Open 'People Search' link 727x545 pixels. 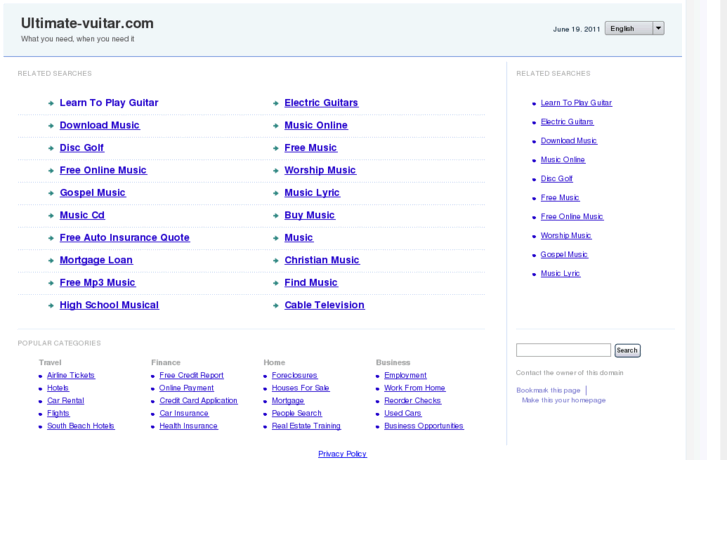coord(297,413)
